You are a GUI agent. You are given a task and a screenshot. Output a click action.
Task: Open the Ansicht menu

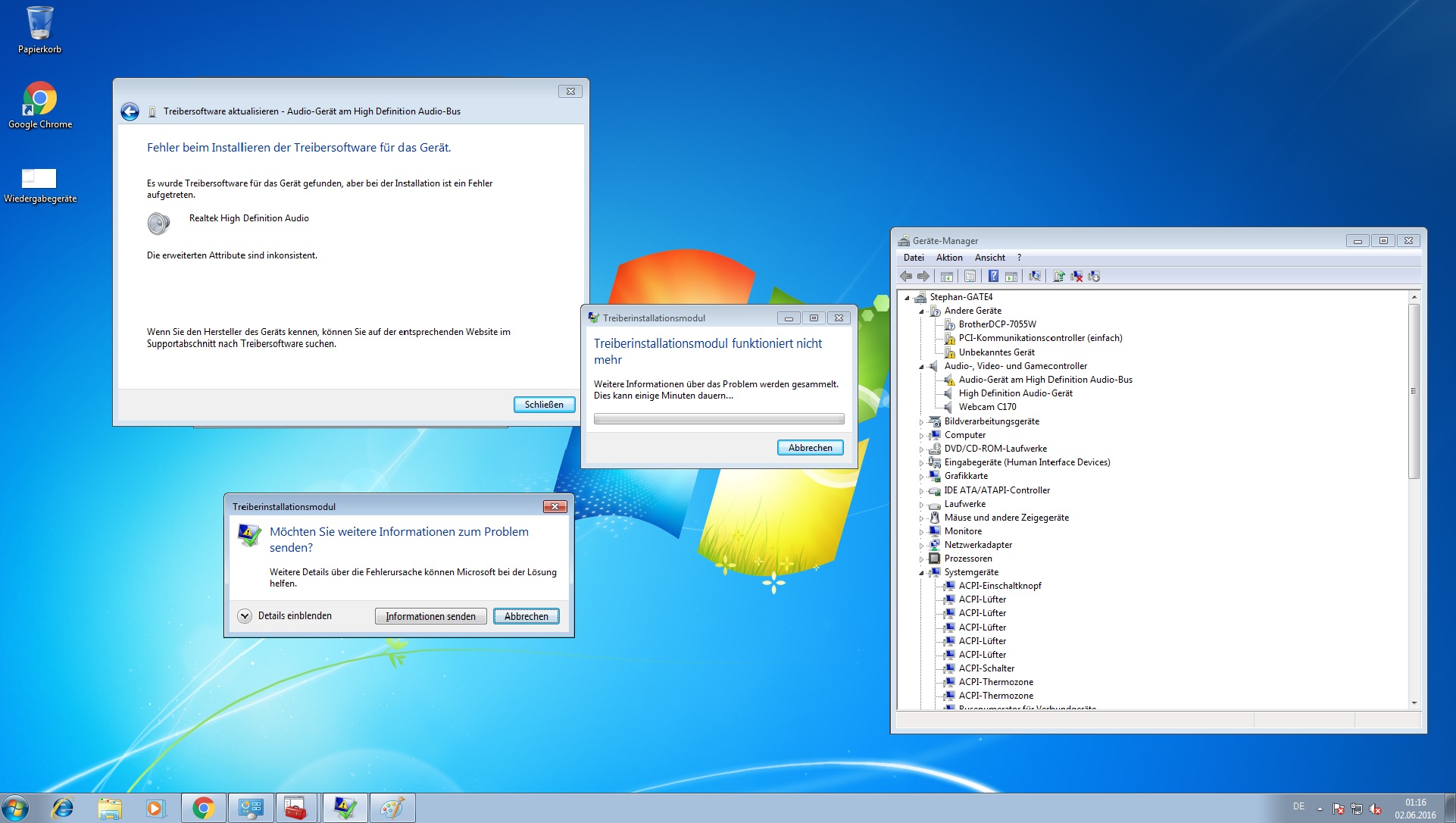tap(989, 258)
